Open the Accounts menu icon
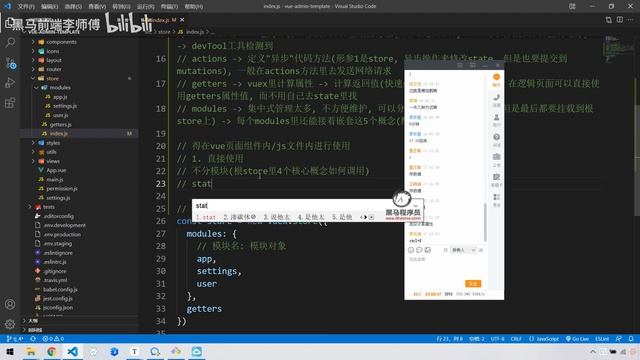This screenshot has height=360, width=640. coord(10,304)
